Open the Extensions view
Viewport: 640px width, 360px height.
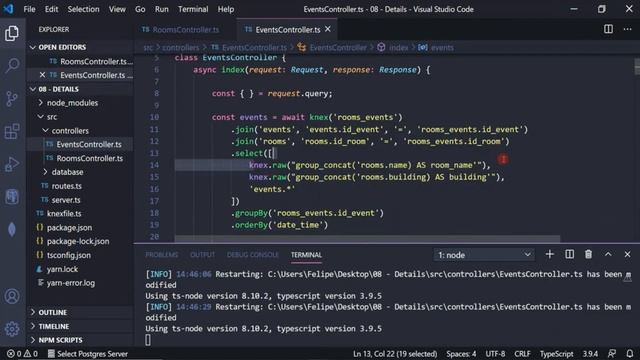(x=12, y=131)
